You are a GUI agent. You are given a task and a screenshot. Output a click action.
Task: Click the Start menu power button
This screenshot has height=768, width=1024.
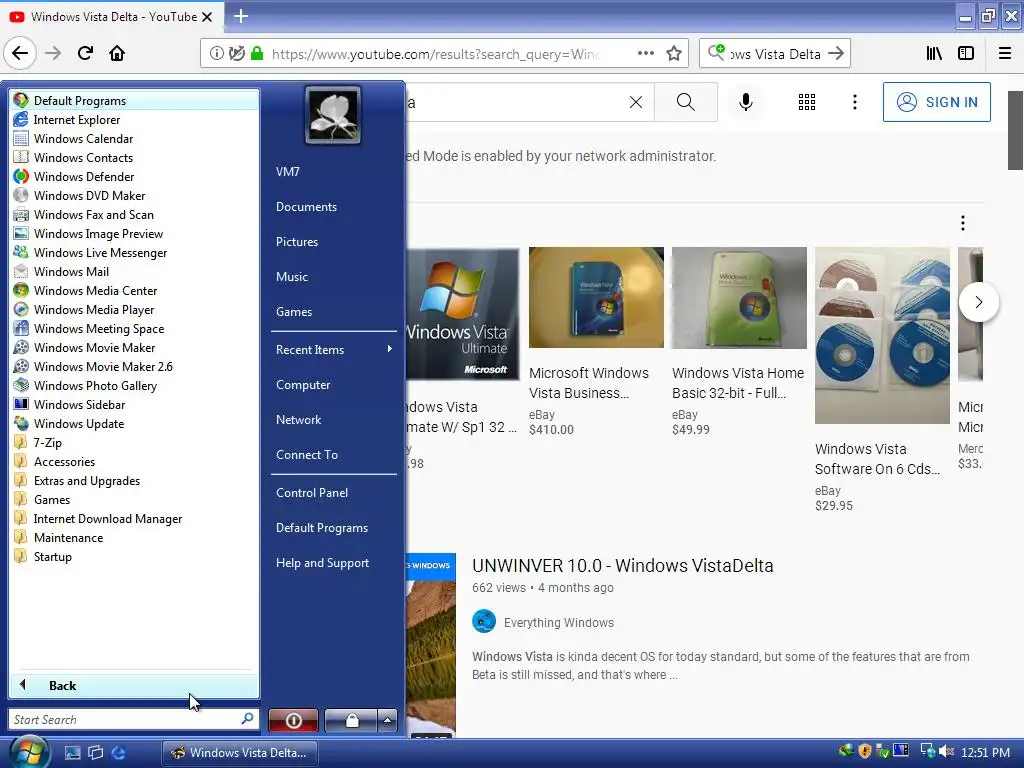(x=293, y=720)
